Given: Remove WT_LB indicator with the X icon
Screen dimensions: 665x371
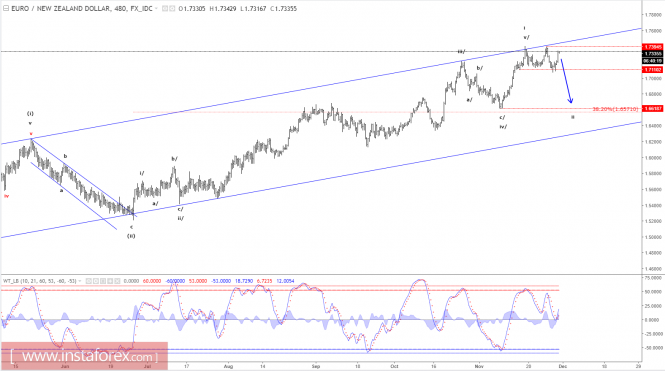Looking at the screenshot, I should click(117, 281).
